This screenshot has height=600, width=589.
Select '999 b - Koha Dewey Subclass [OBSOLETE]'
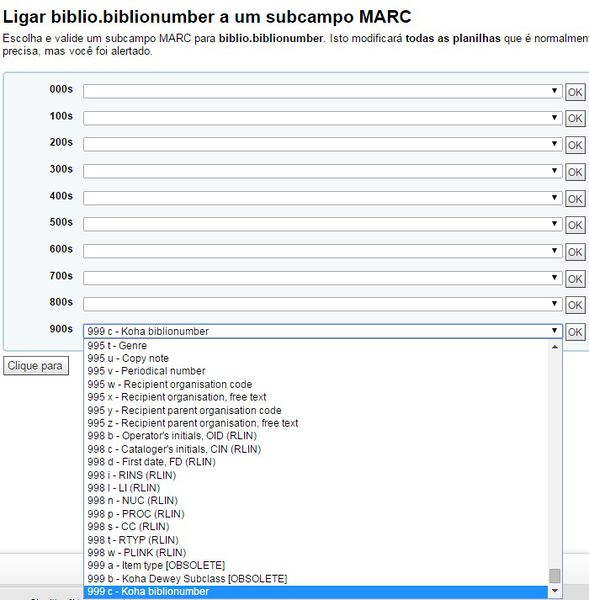coord(316,578)
